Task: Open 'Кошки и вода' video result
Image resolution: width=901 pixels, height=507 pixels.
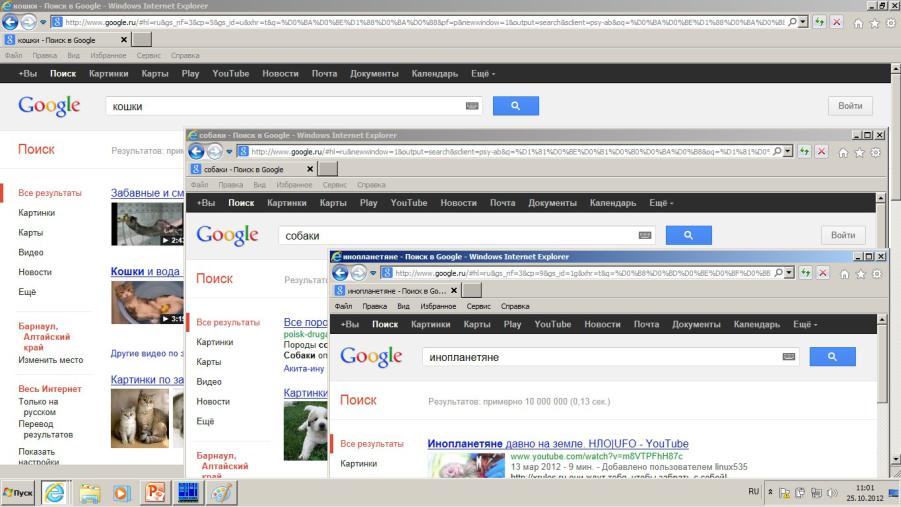Action: coord(145,271)
